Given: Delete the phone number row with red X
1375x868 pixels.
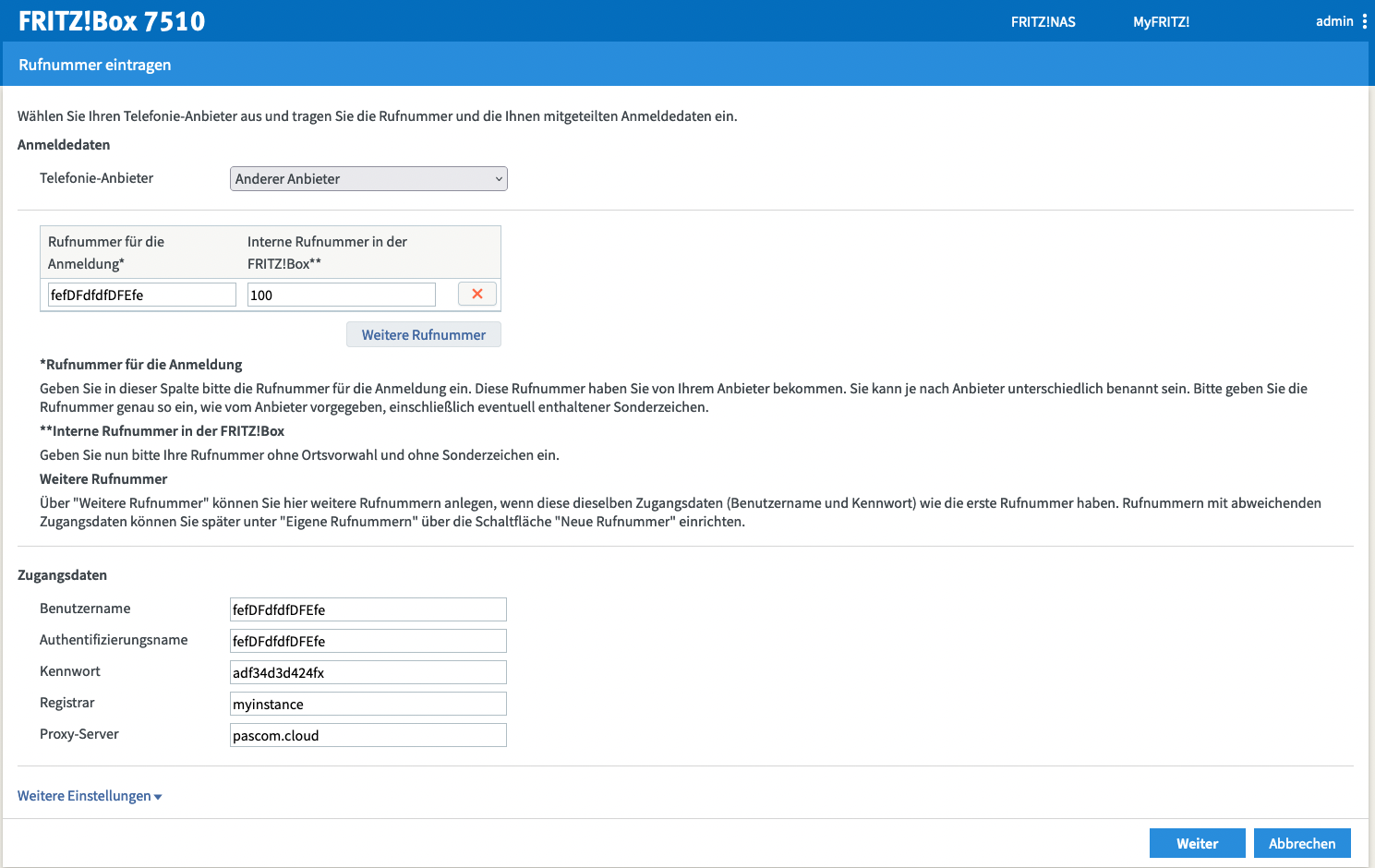Looking at the screenshot, I should pyautogui.click(x=477, y=294).
